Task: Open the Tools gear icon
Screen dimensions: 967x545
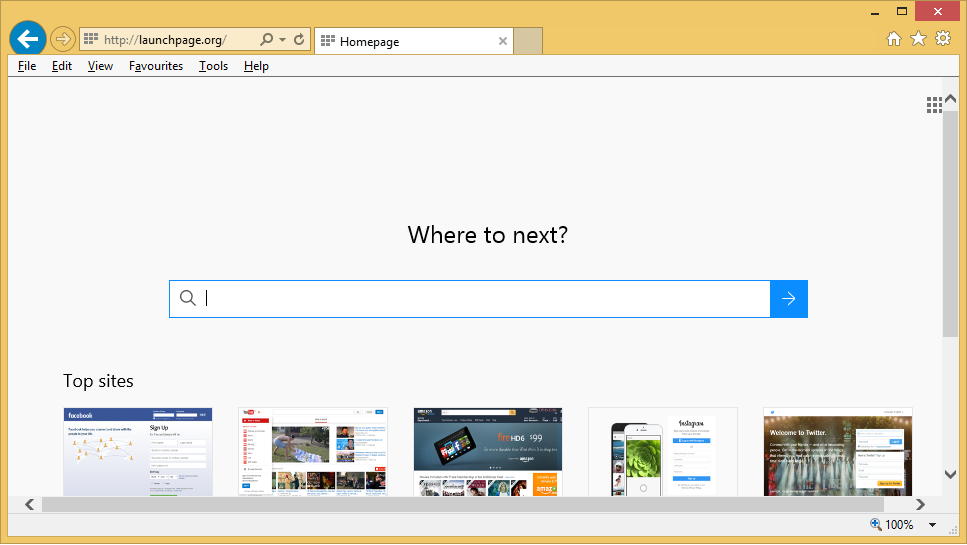Action: click(942, 39)
